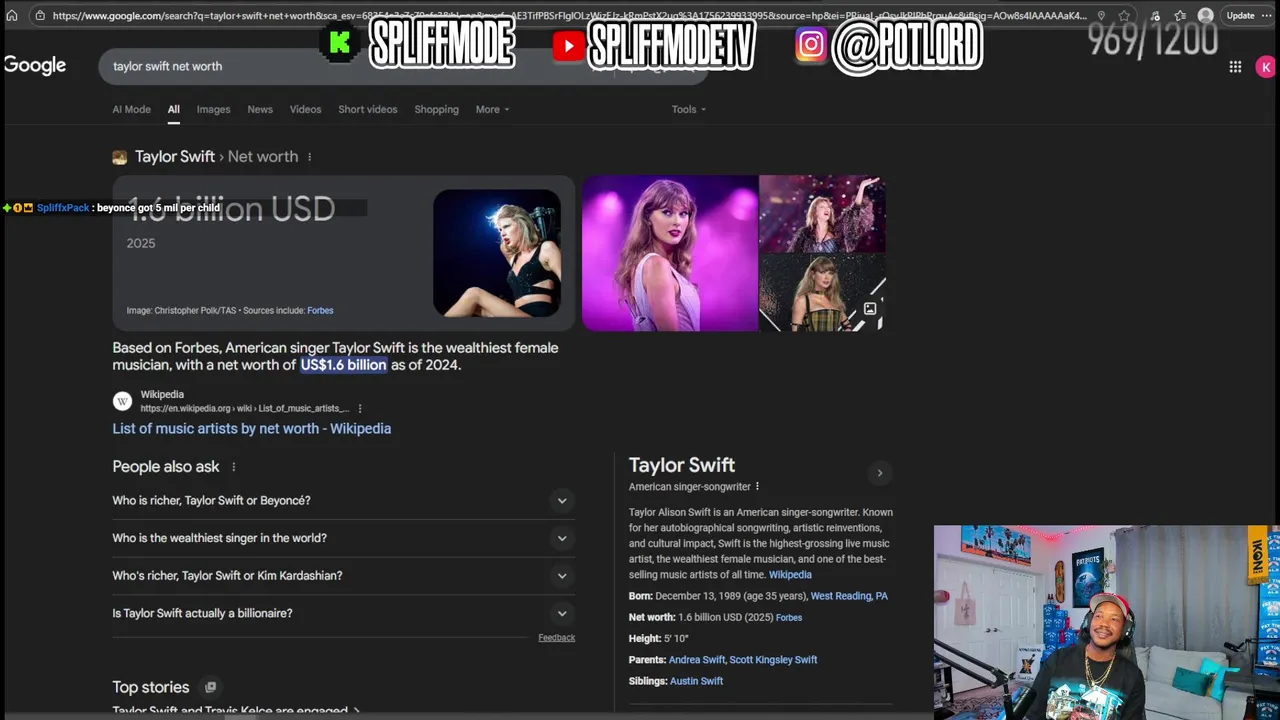1280x720 pixels.
Task: Open the Forbes source link under image
Action: (x=320, y=311)
